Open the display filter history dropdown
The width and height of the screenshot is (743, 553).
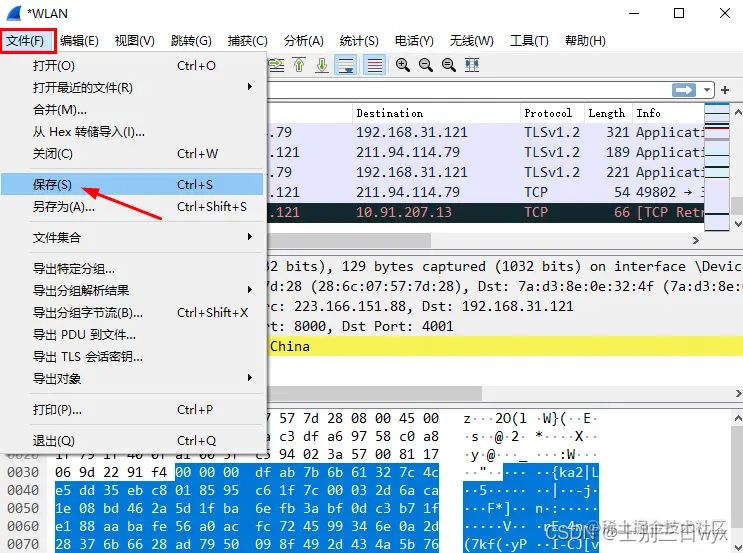[x=707, y=90]
